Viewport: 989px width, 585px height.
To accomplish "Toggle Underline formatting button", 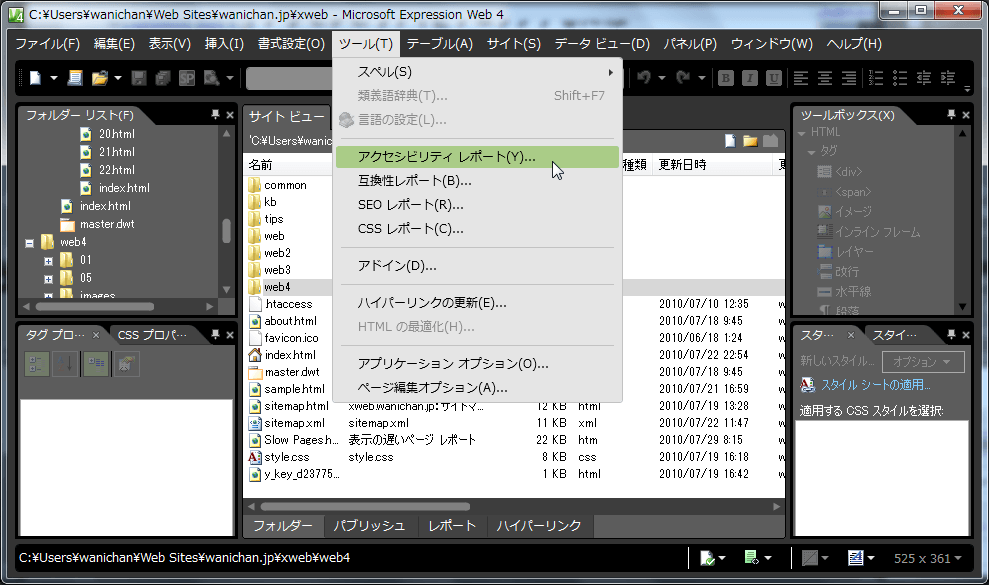I will [773, 78].
